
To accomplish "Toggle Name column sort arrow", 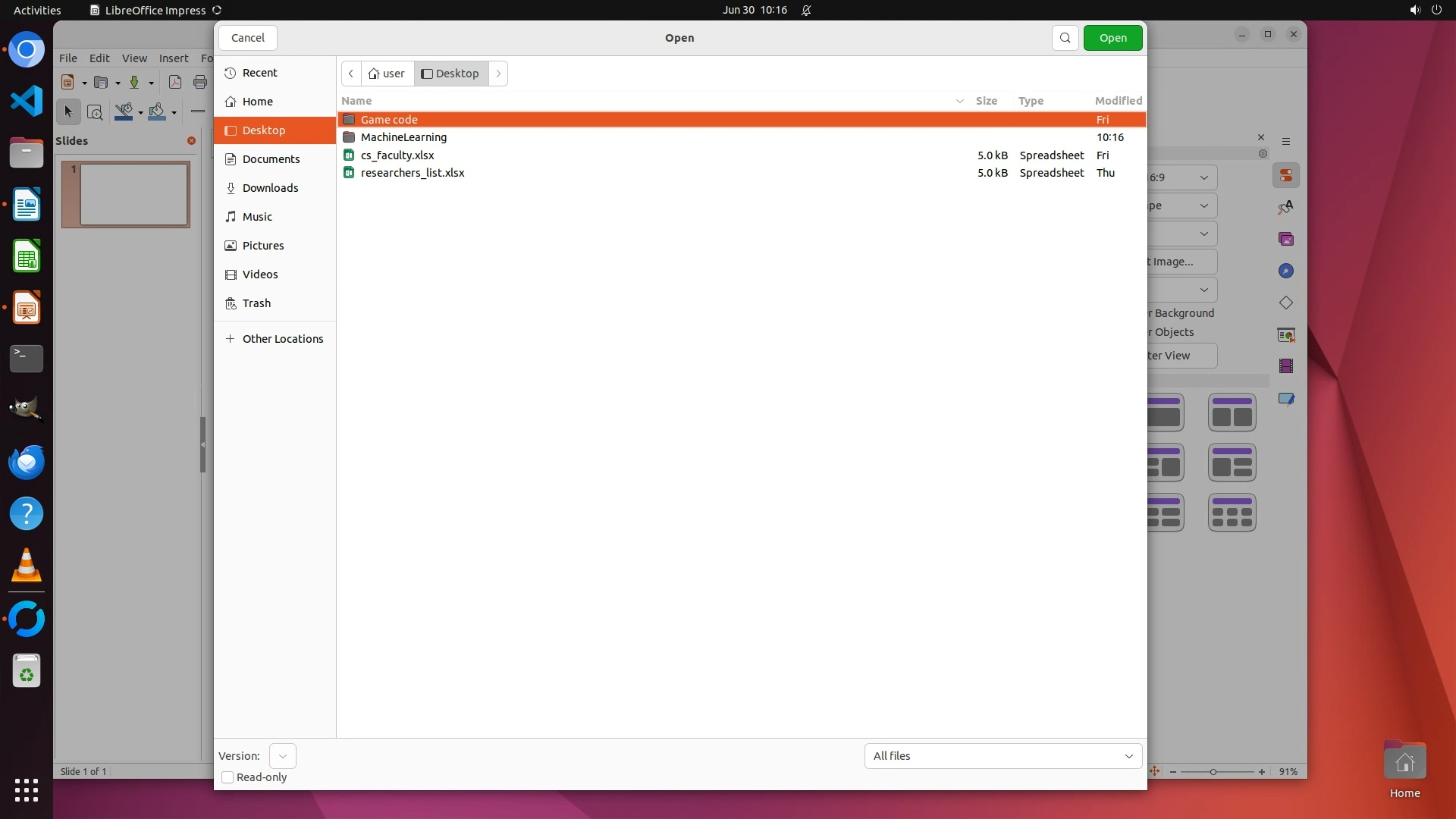I will pyautogui.click(x=959, y=101).
